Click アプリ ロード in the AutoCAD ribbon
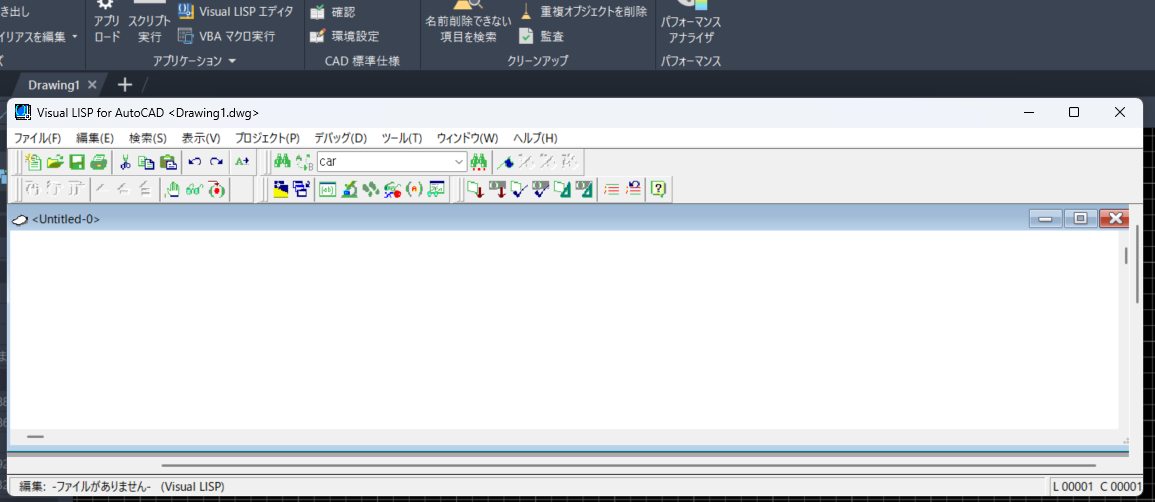 coord(107,22)
